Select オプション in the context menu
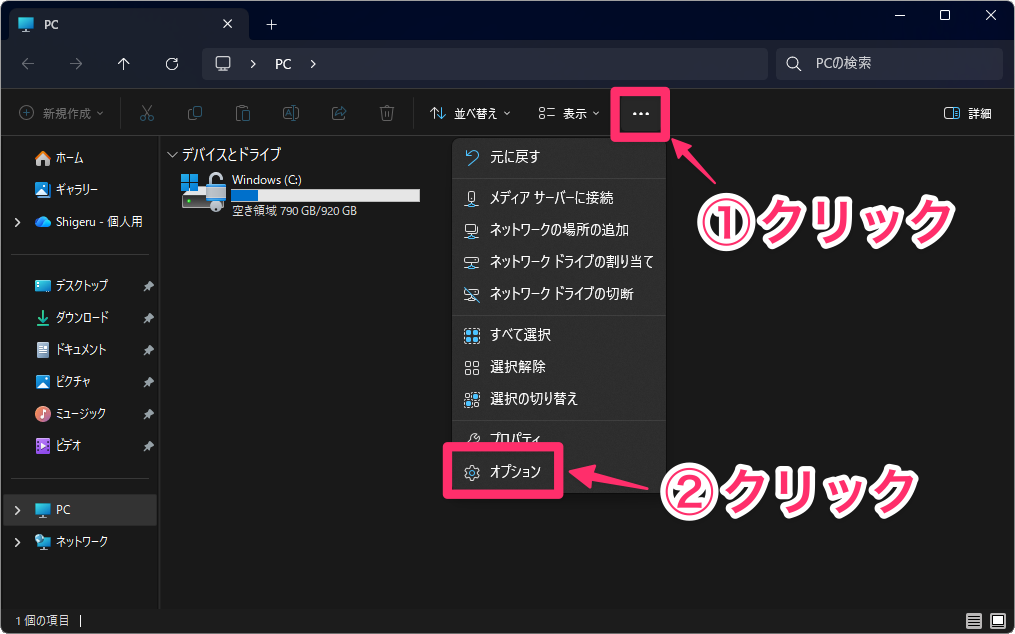Viewport: 1015px width, 634px height. point(514,472)
